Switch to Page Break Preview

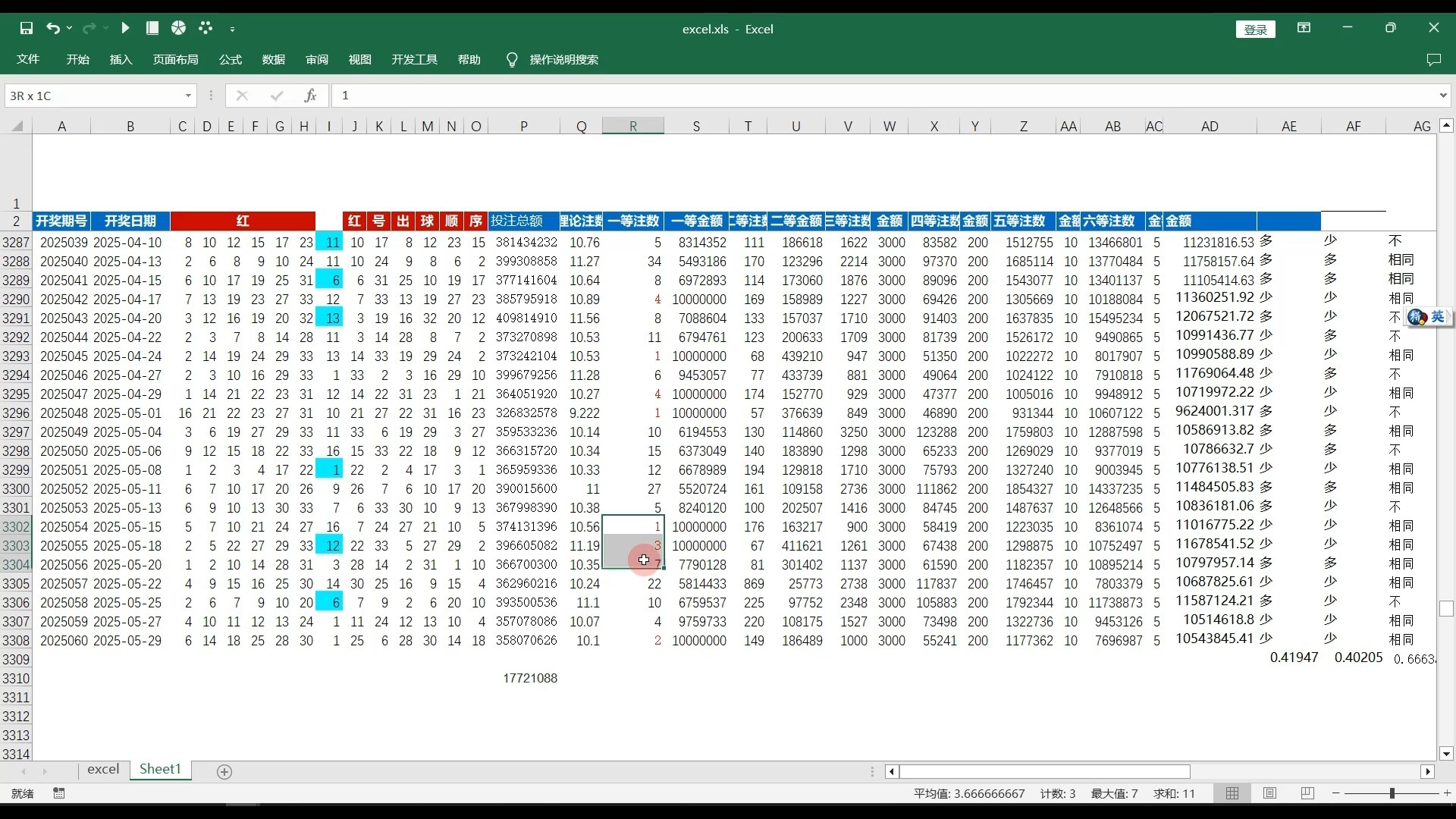(x=1307, y=793)
